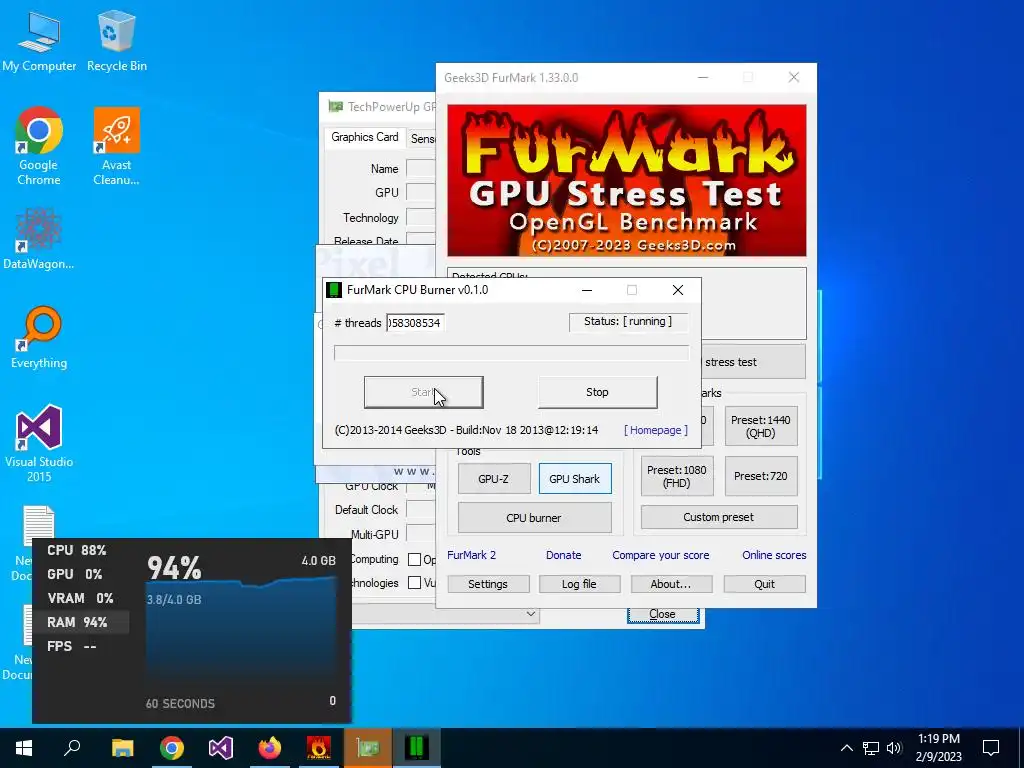The height and width of the screenshot is (768, 1024).
Task: Launch Visual Studio 2015 from the desktop
Action: [39, 444]
